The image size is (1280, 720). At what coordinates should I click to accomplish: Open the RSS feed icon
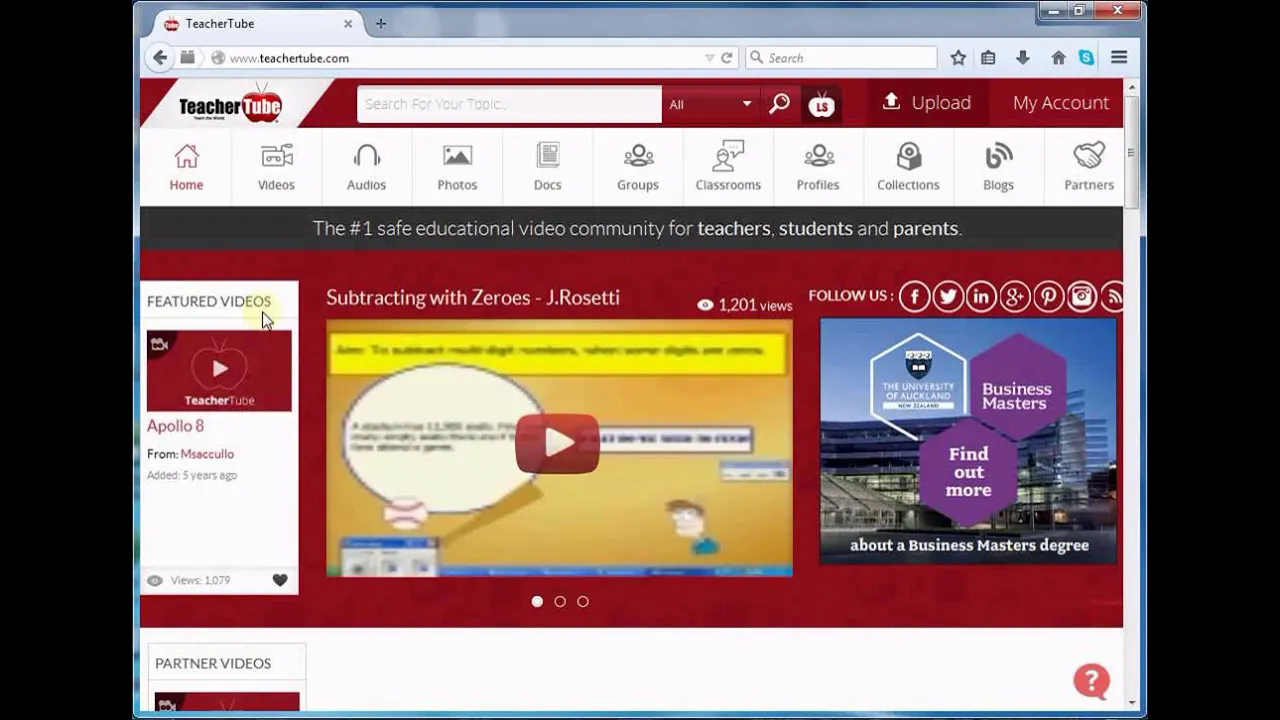click(x=1112, y=296)
